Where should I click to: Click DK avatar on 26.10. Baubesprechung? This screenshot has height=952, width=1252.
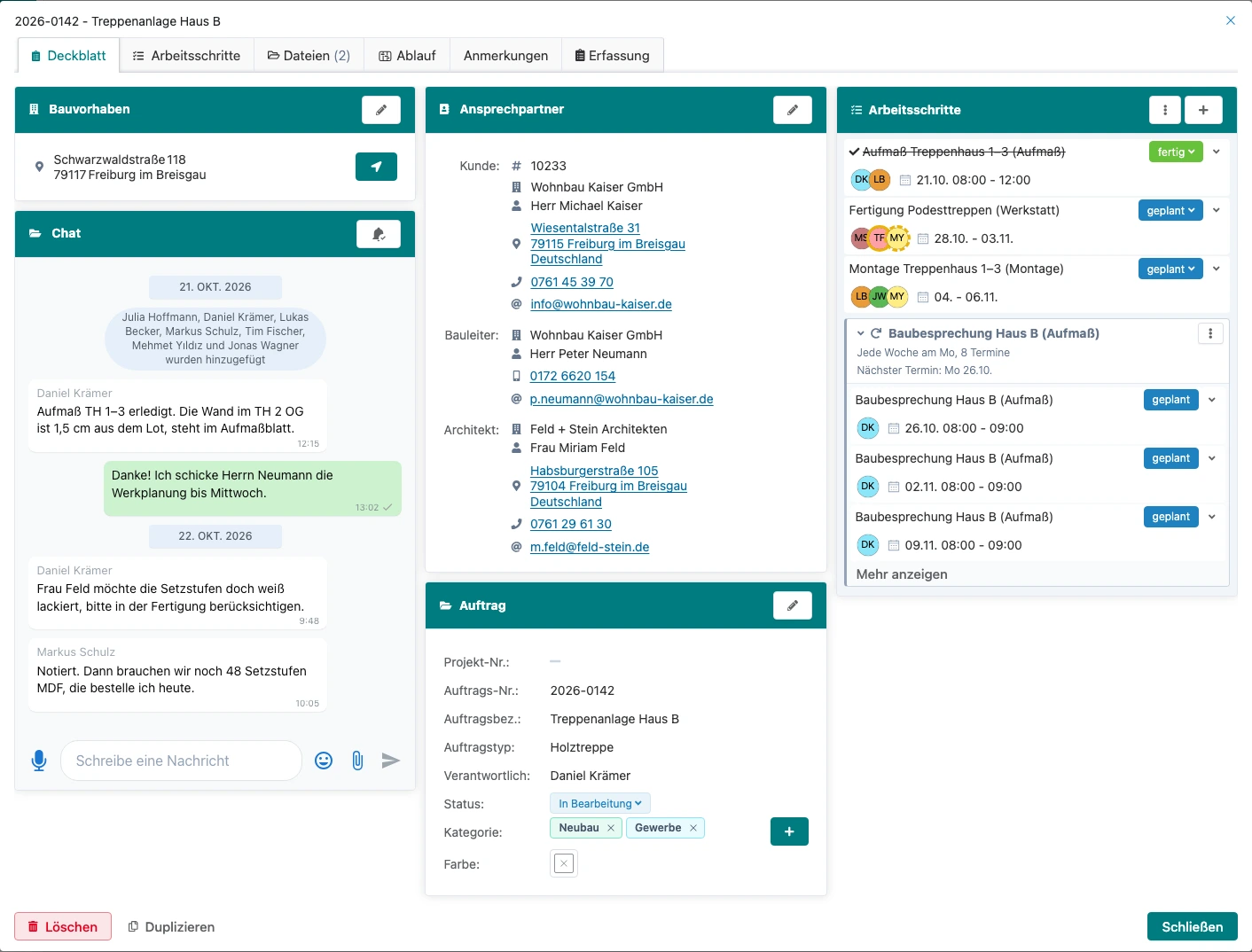coord(868,428)
